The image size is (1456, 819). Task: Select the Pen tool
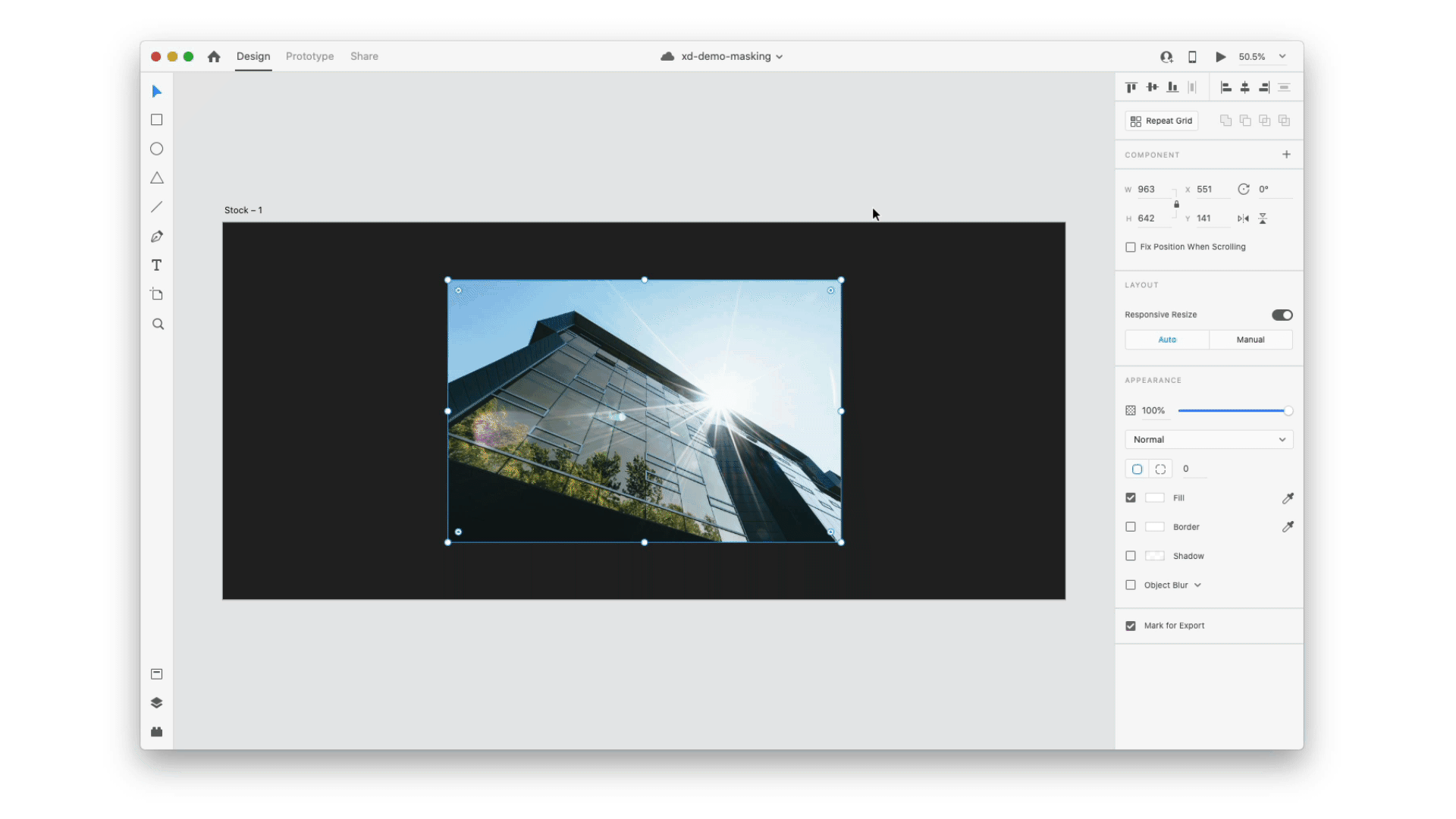click(156, 236)
